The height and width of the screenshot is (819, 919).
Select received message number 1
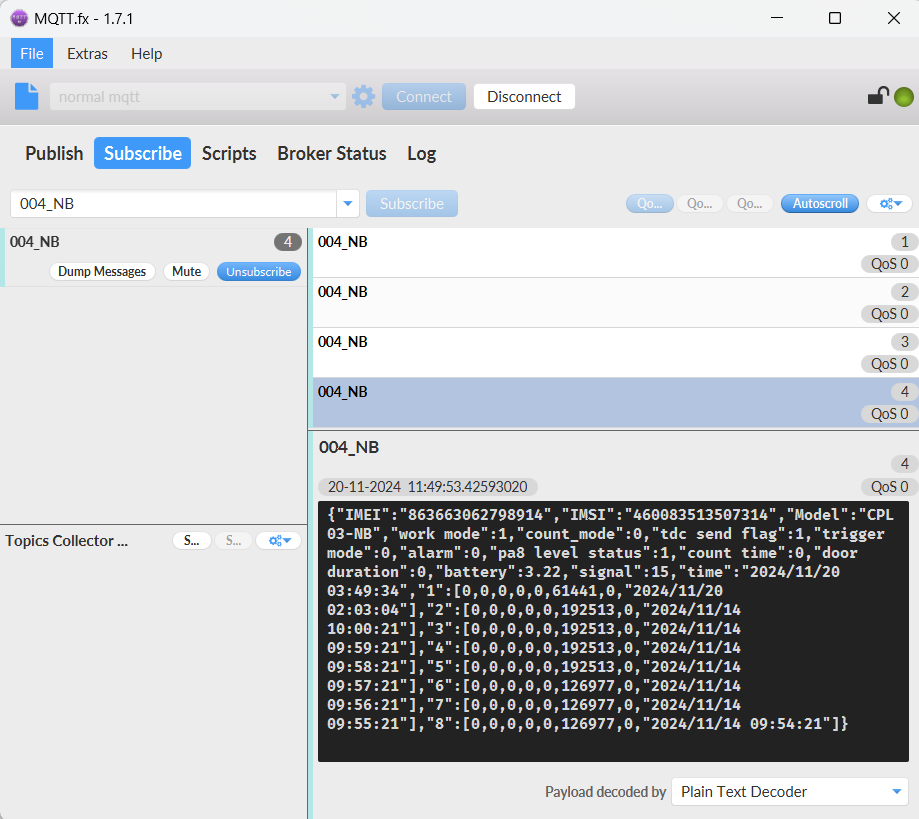615,253
